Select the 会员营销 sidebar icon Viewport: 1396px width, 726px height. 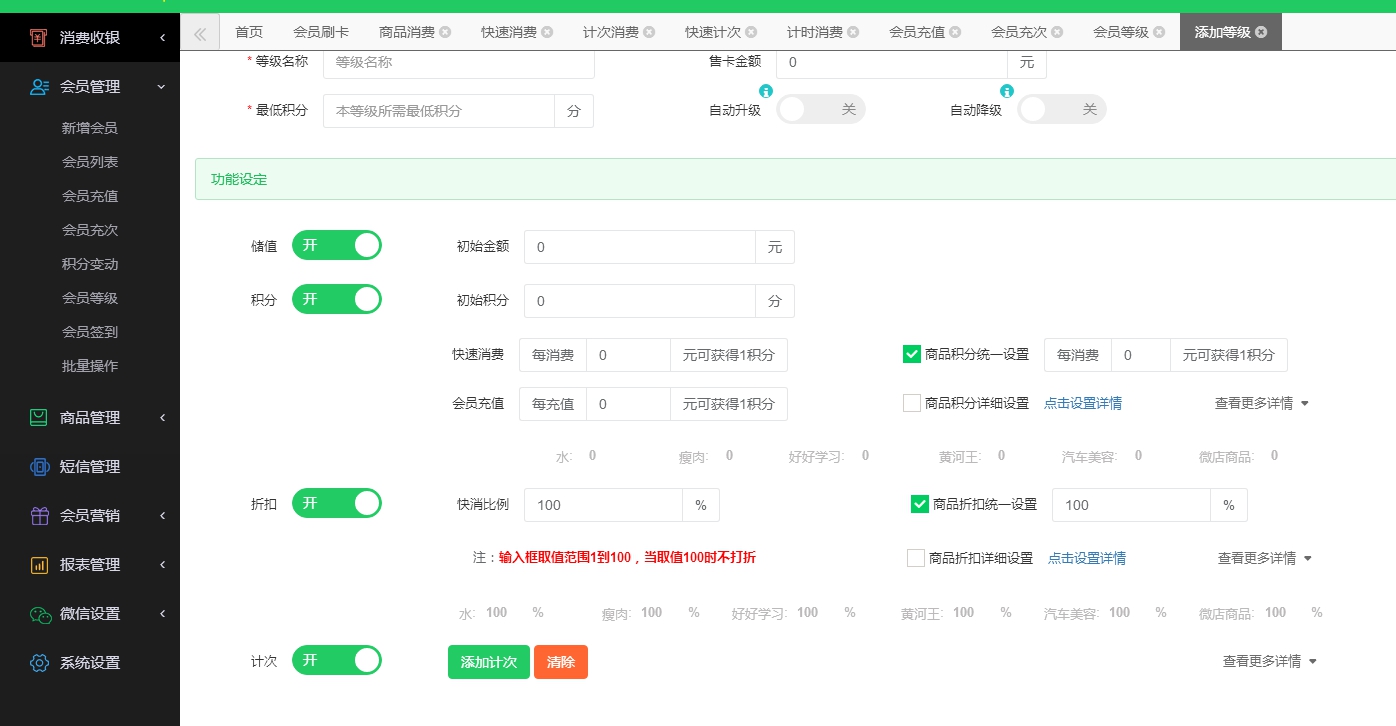[38, 515]
